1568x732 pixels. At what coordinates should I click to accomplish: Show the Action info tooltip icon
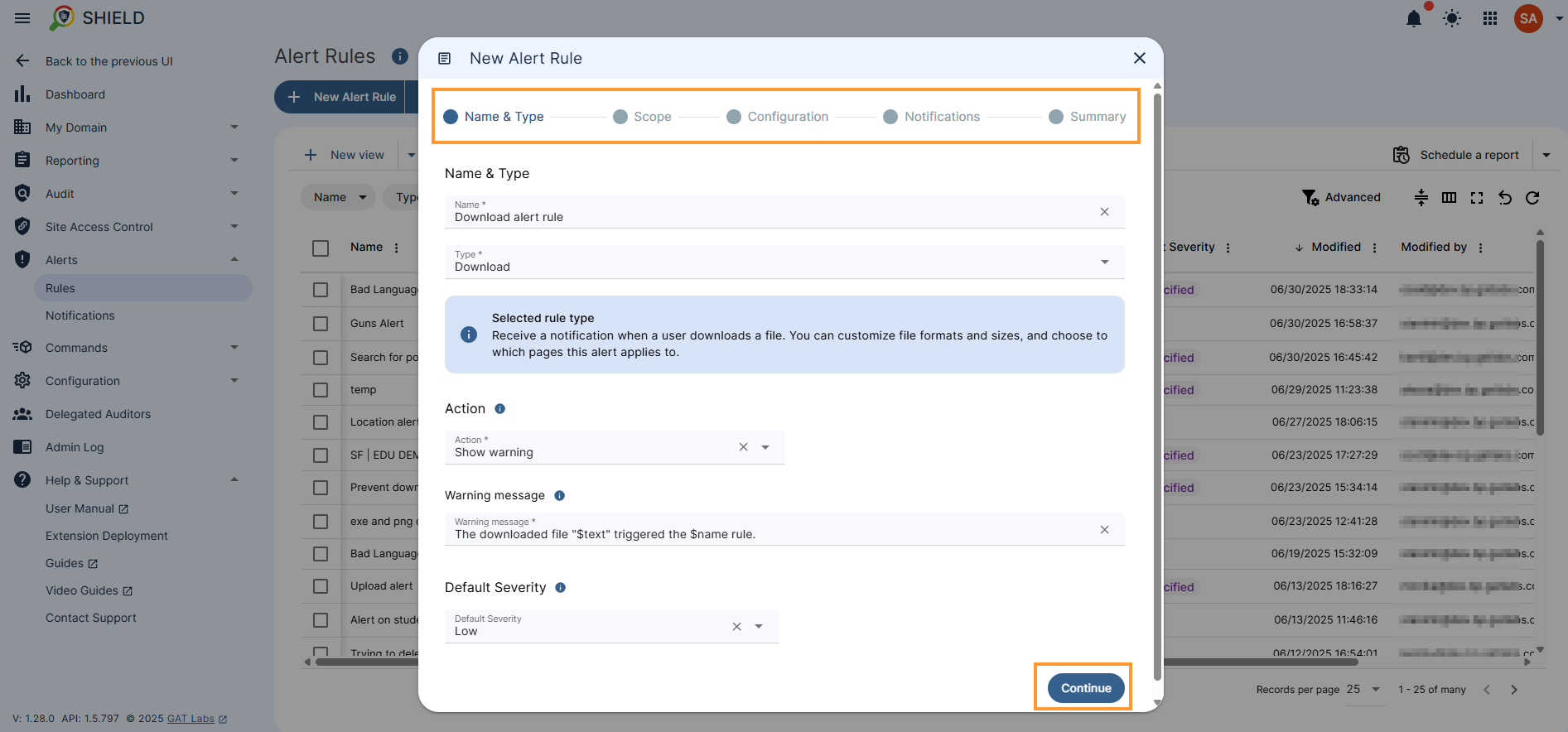[499, 409]
